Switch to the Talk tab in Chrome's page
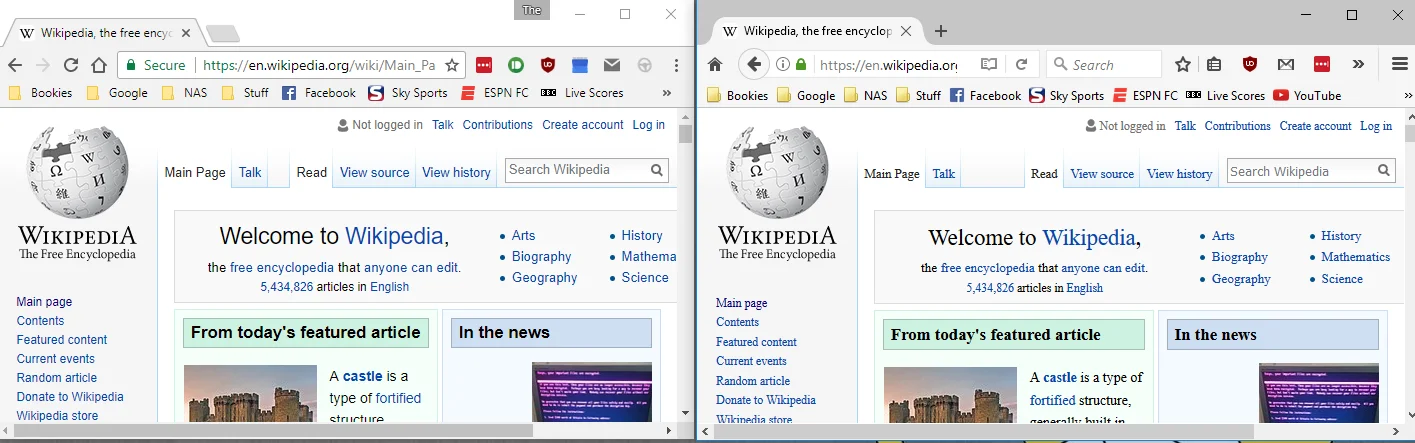Viewport: 1415px width, 443px height. pyautogui.click(x=250, y=172)
